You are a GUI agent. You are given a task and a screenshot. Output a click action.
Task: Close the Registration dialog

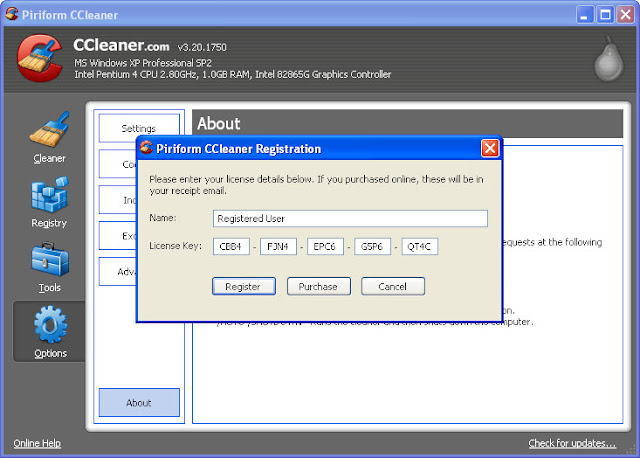pyautogui.click(x=490, y=148)
